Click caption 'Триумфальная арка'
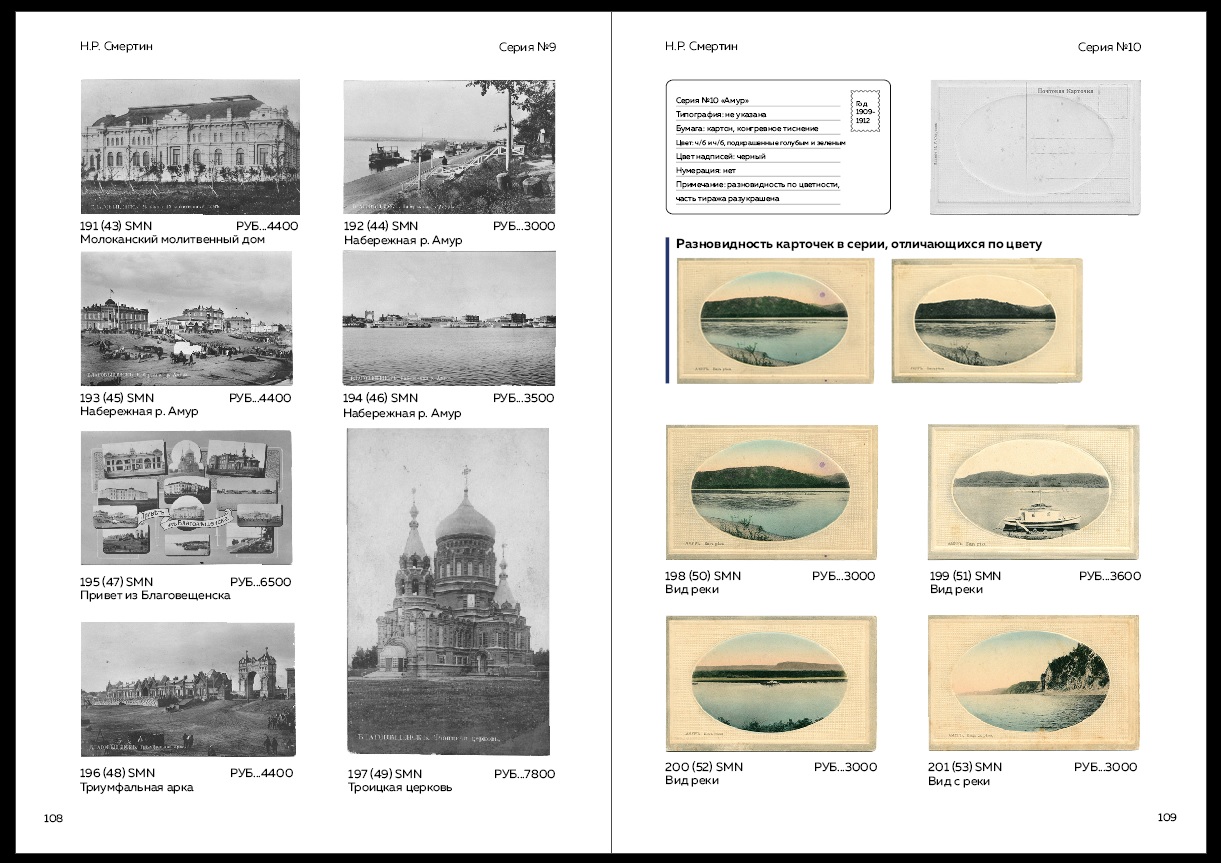This screenshot has width=1221, height=863. (137, 787)
